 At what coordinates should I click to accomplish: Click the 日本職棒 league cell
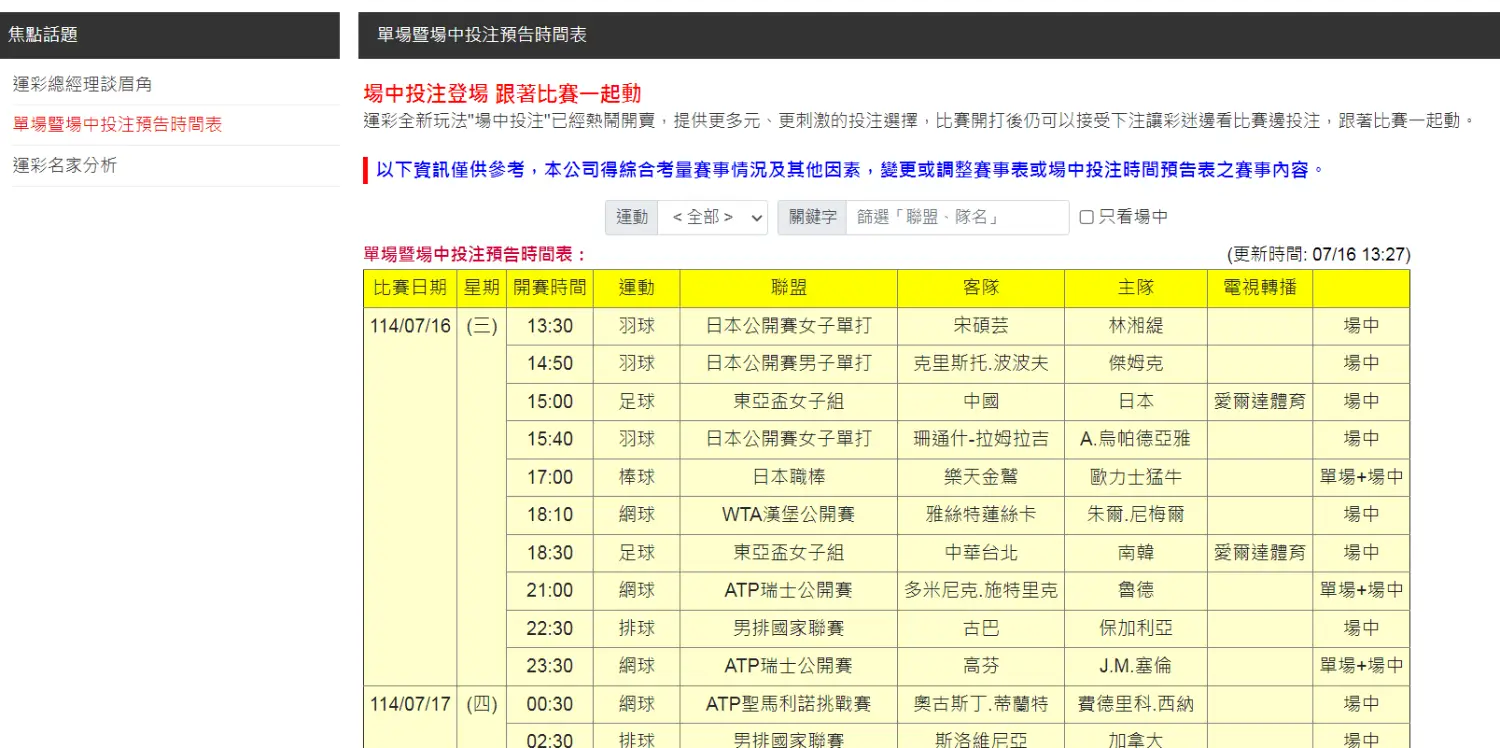click(789, 477)
